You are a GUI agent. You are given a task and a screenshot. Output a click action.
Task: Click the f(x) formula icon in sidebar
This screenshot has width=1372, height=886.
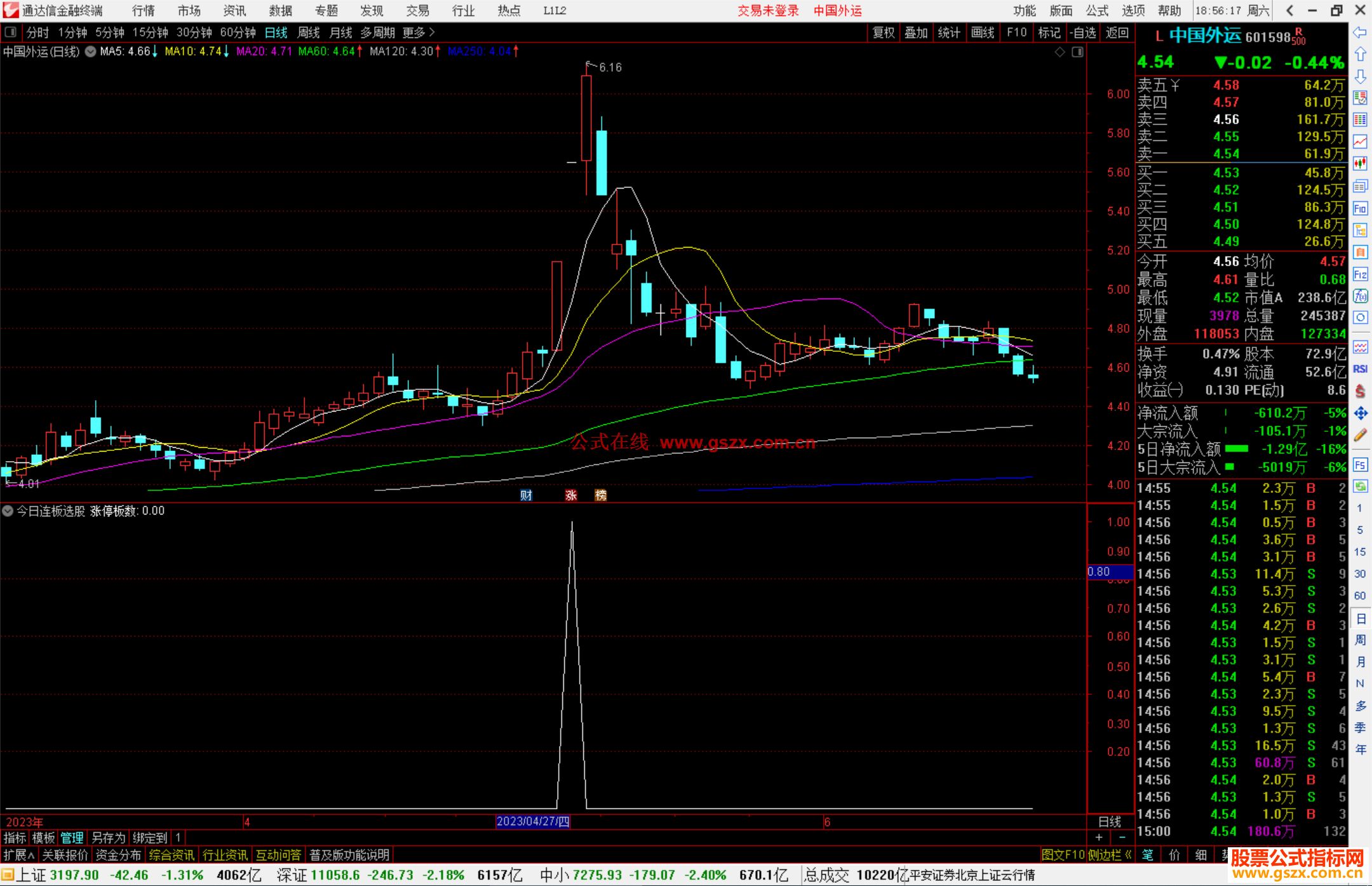1360,297
